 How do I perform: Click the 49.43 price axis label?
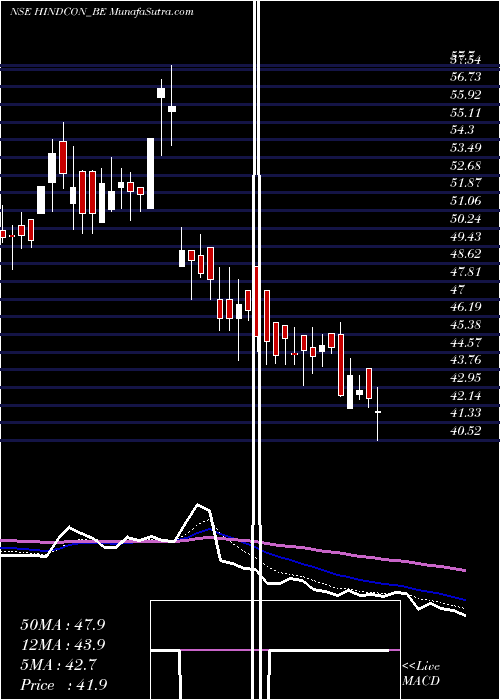[x=466, y=236]
